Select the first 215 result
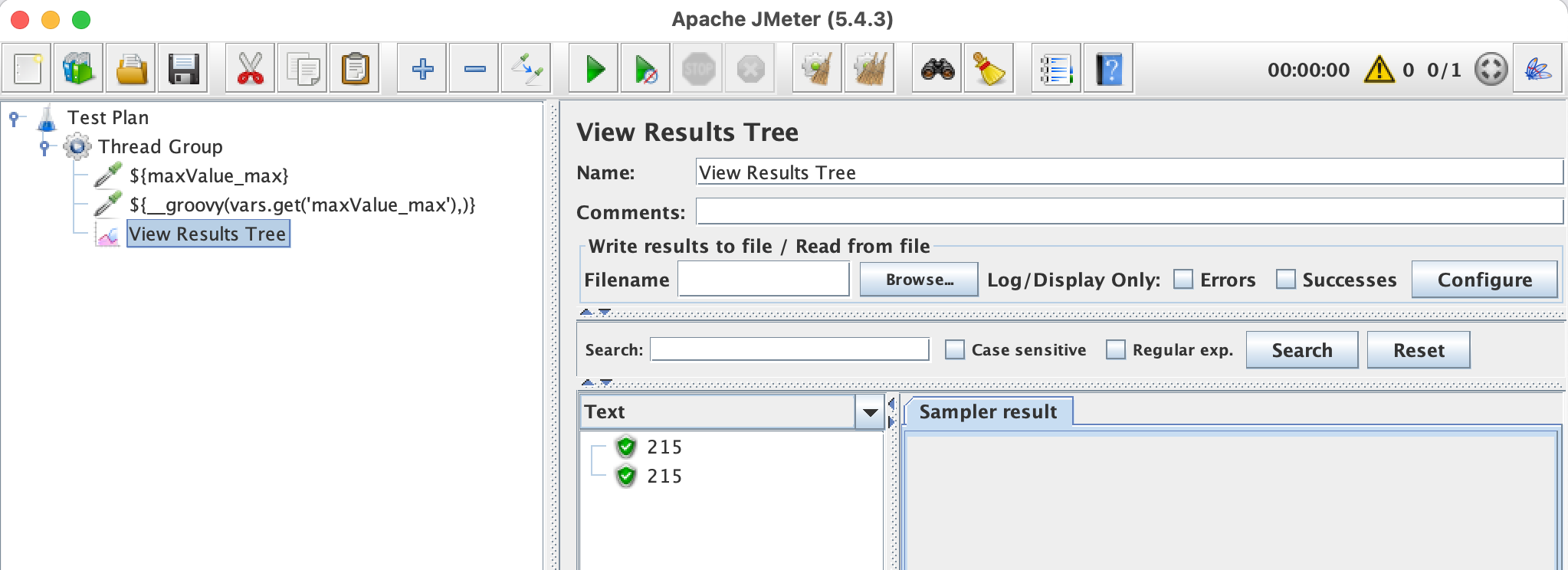The height and width of the screenshot is (570, 1568). pyautogui.click(x=664, y=447)
